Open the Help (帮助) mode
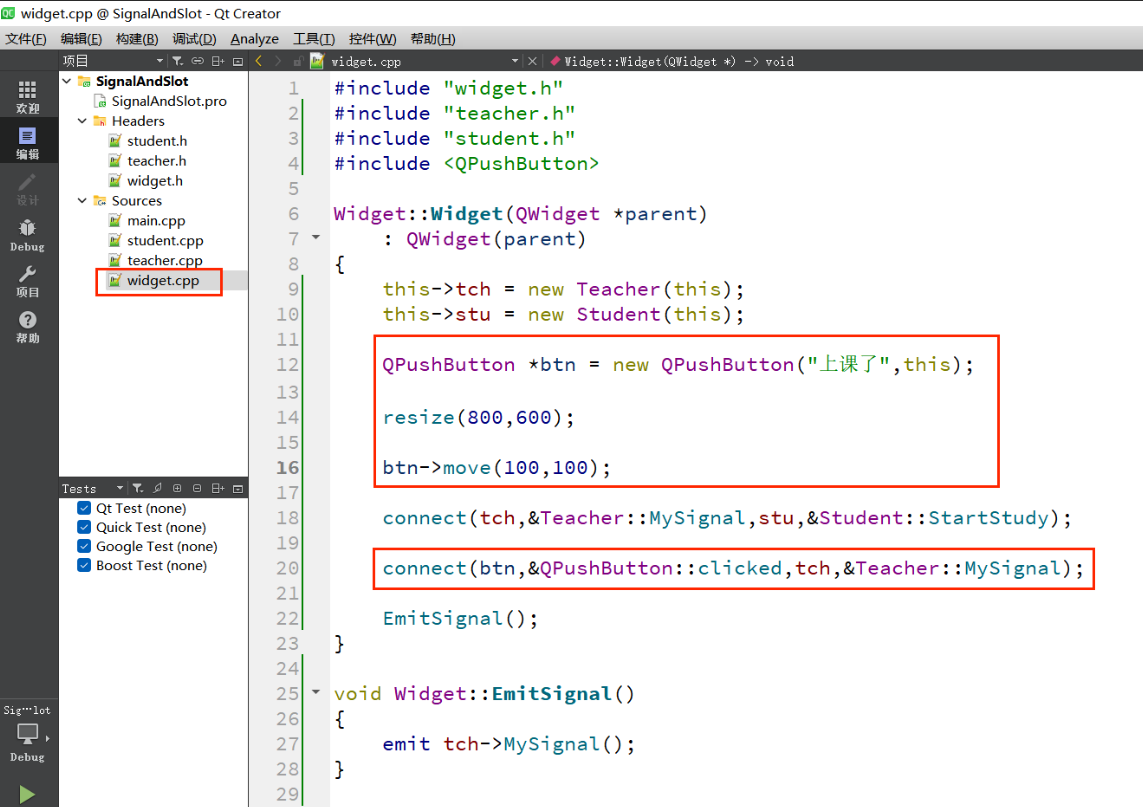Image resolution: width=1143 pixels, height=807 pixels. click(28, 327)
